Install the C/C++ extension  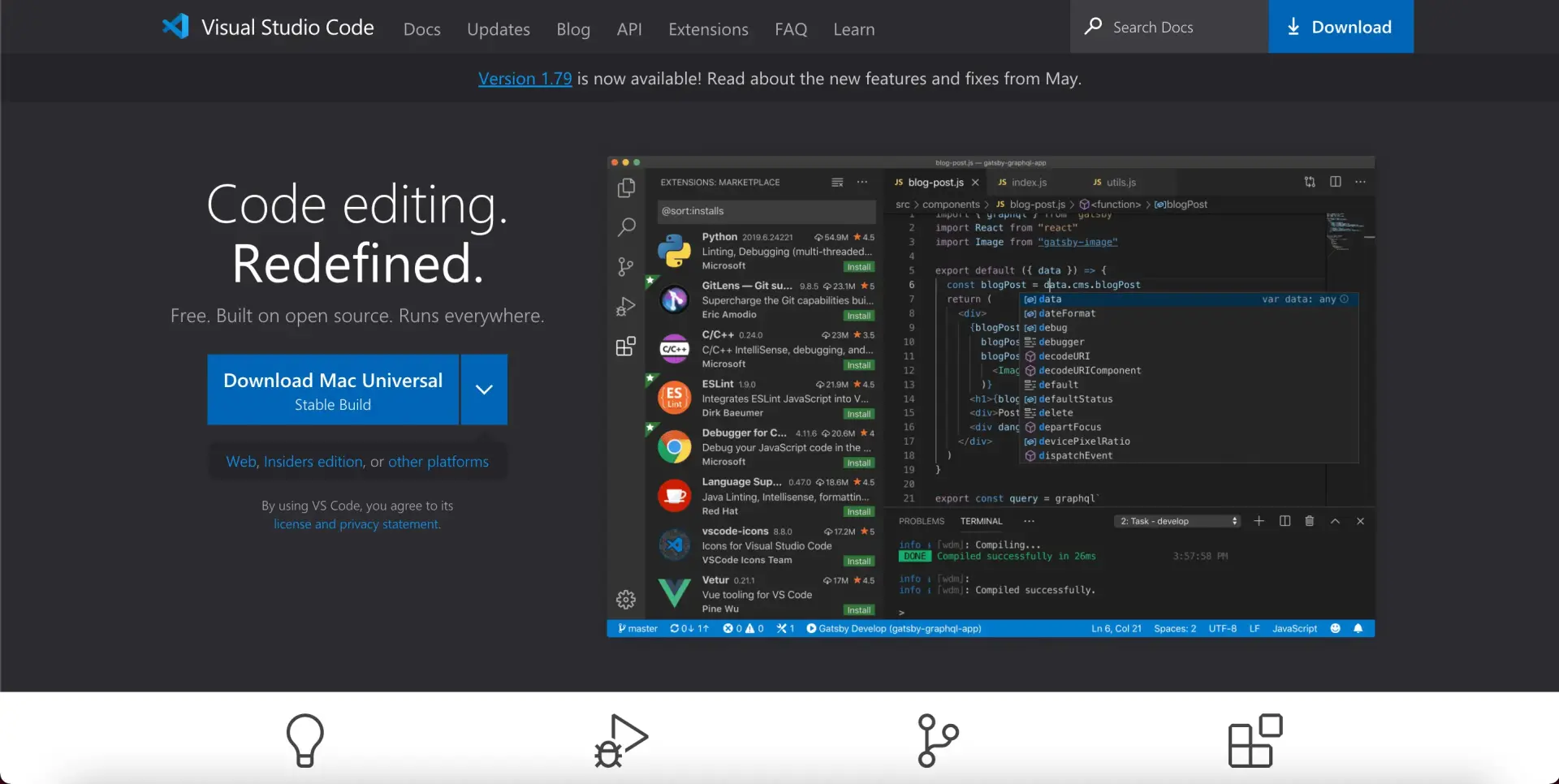coord(858,365)
